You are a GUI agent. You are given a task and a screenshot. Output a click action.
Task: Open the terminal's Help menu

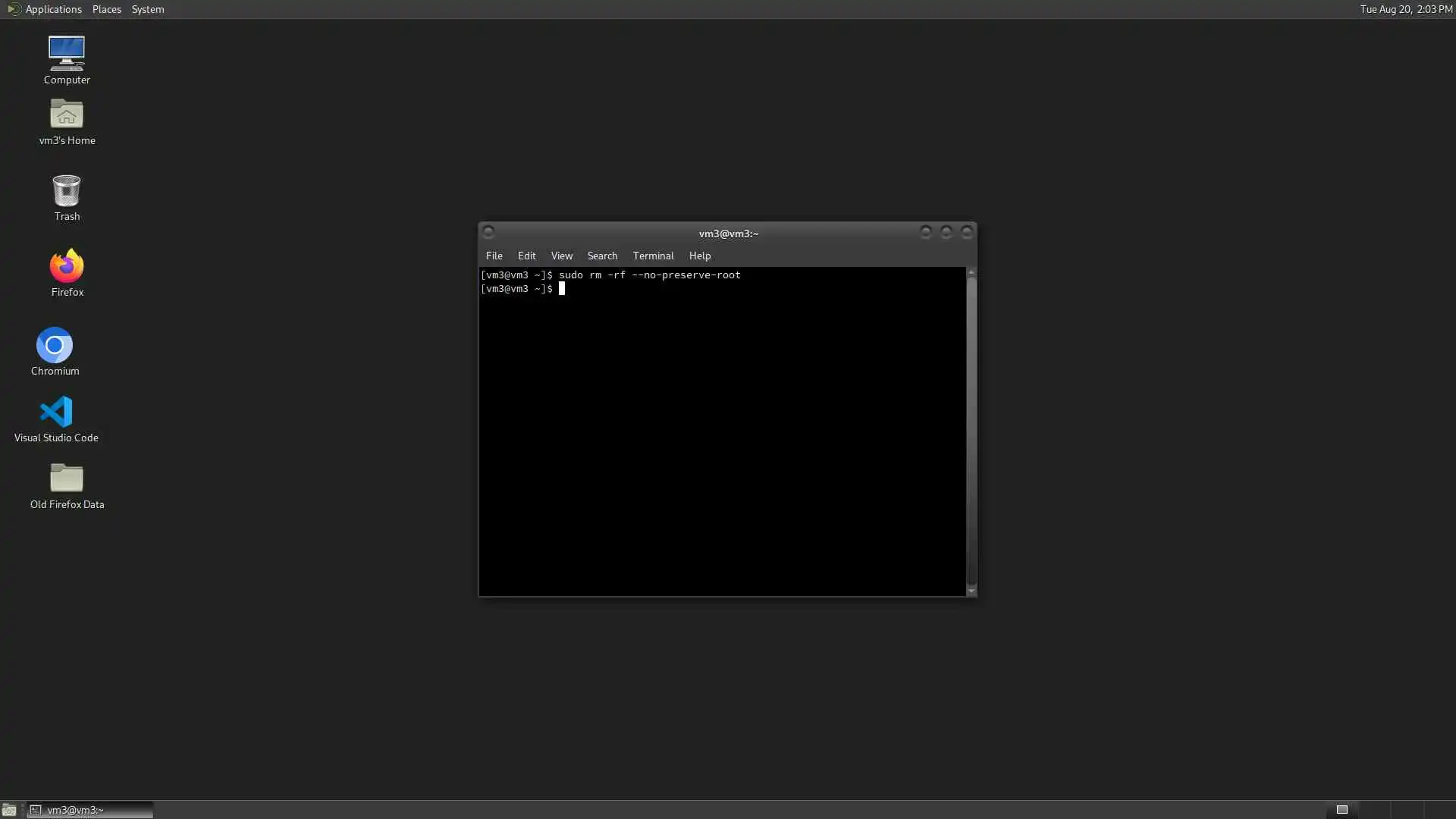tap(699, 256)
